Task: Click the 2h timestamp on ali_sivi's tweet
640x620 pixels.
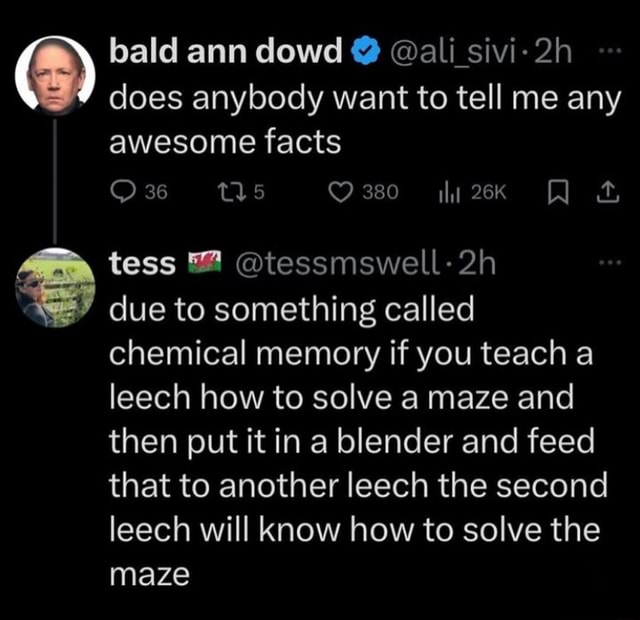Action: pyautogui.click(x=551, y=54)
